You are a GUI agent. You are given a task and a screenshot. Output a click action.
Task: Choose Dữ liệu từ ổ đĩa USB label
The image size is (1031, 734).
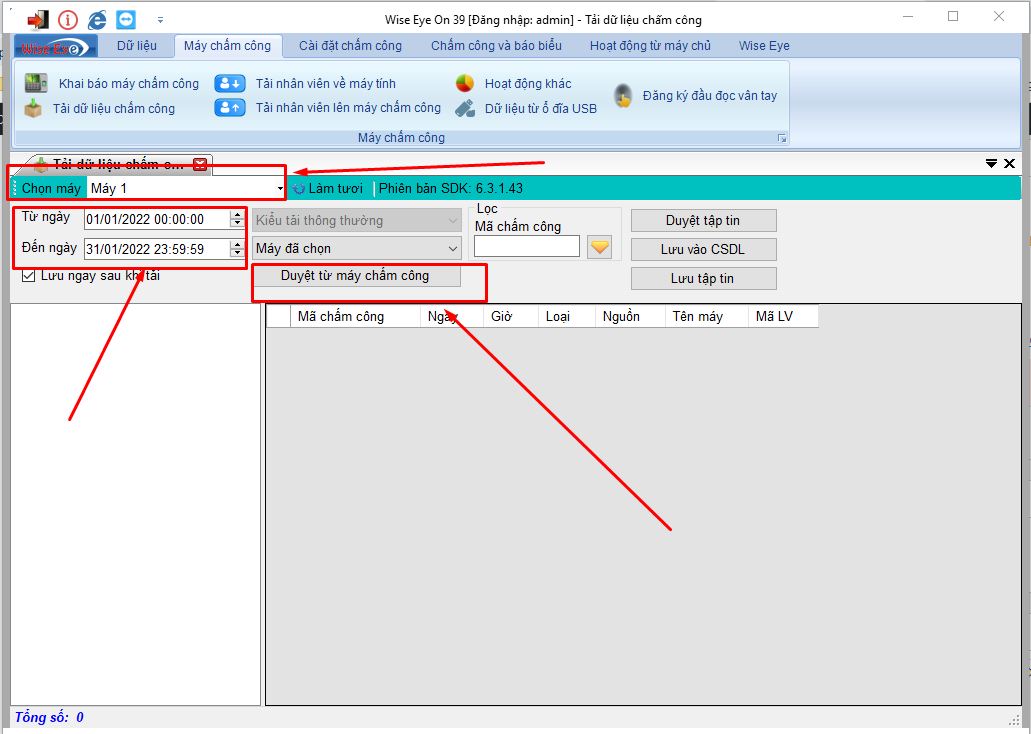[541, 109]
